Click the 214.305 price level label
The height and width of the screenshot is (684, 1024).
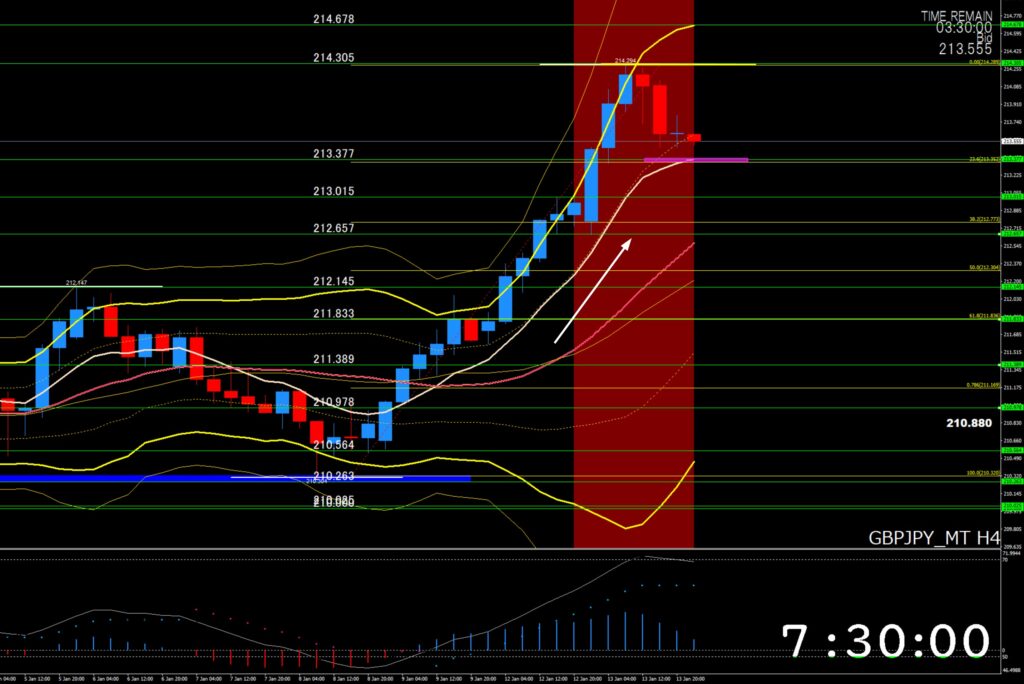pyautogui.click(x=334, y=58)
